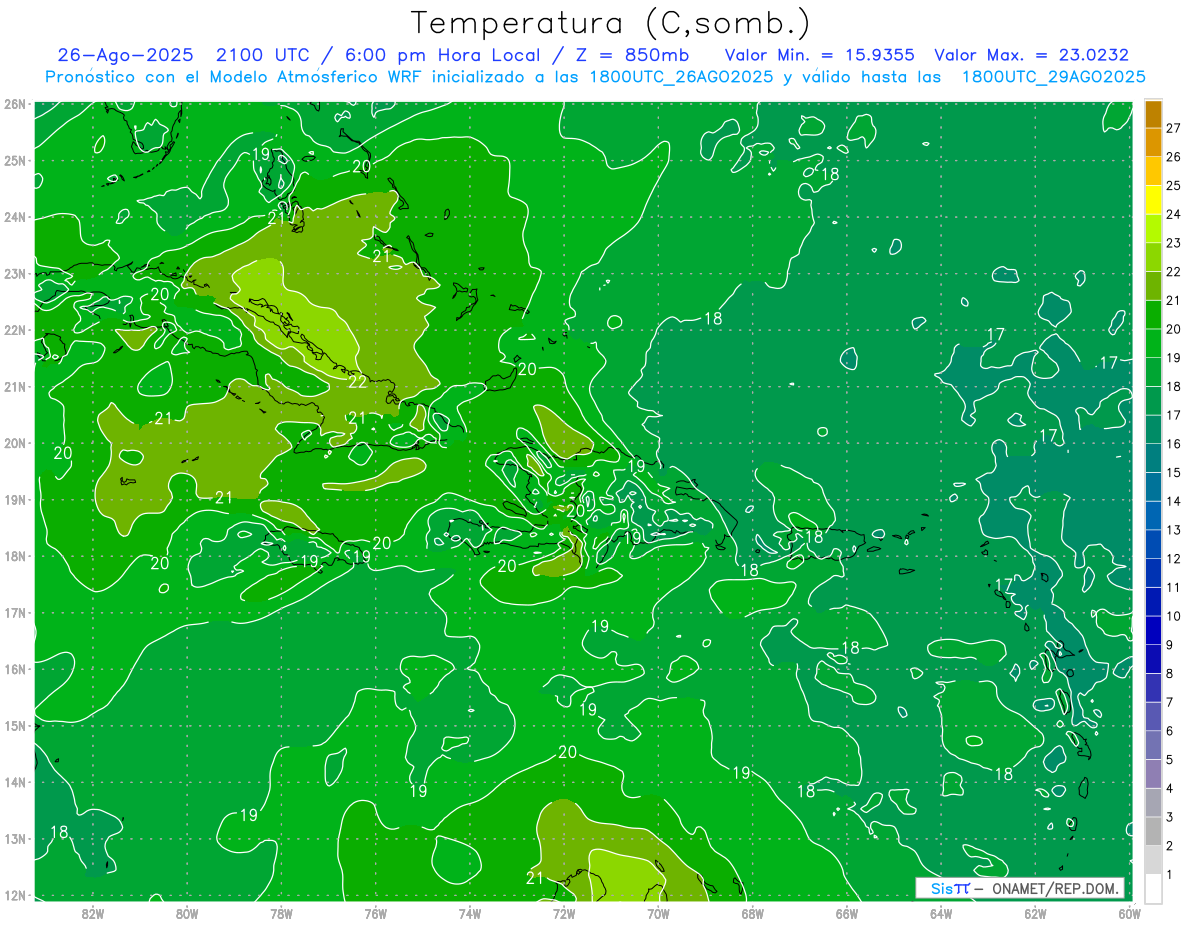This screenshot has width=1200, height=927.
Task: Click the green legend swatch between 19 and 20
Action: tap(1153, 343)
